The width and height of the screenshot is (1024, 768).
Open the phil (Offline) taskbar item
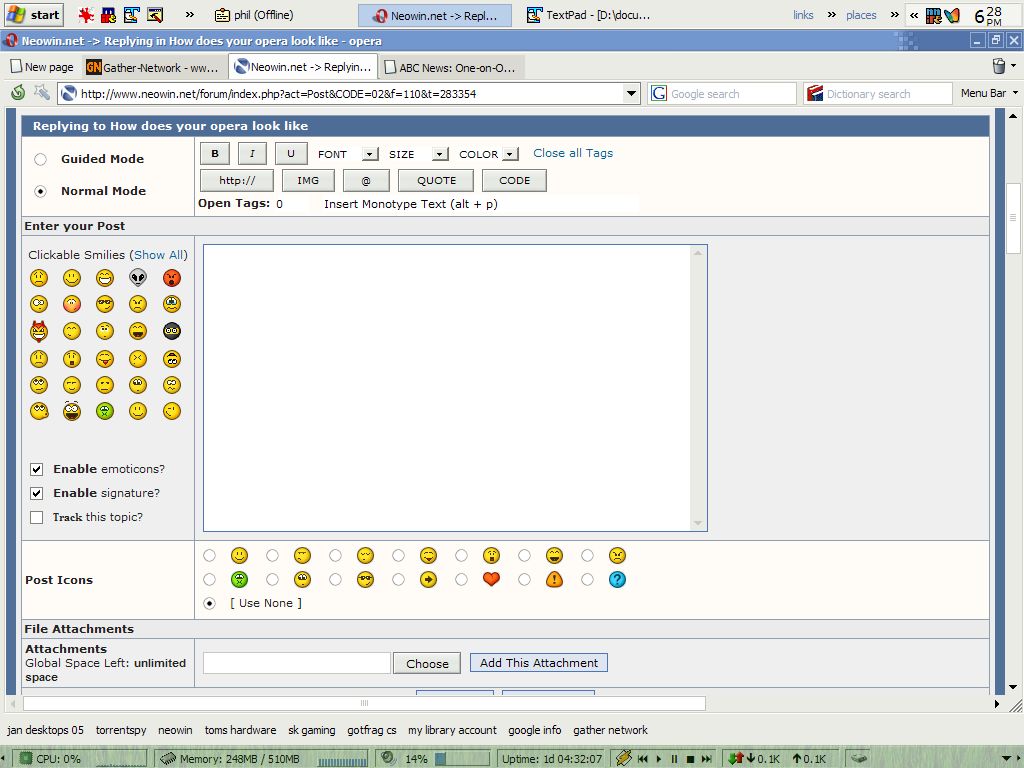[x=255, y=15]
